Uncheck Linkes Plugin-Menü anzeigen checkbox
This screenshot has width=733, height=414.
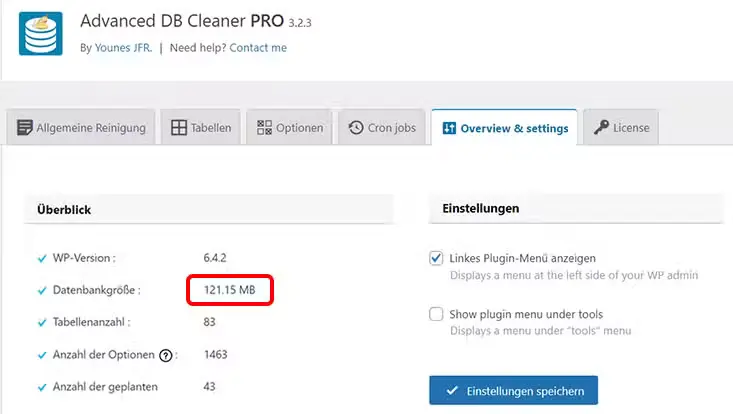pyautogui.click(x=436, y=258)
